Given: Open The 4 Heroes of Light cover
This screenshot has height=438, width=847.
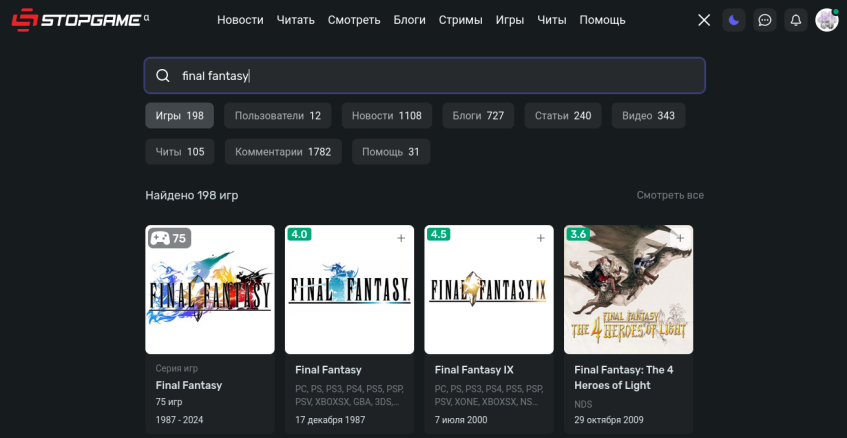Looking at the screenshot, I should click(x=628, y=289).
